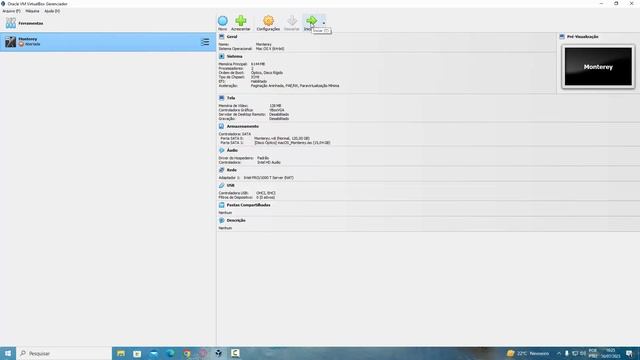Open the USB section header link
Image resolution: width=640 pixels, height=360 pixels.
pyautogui.click(x=231, y=185)
